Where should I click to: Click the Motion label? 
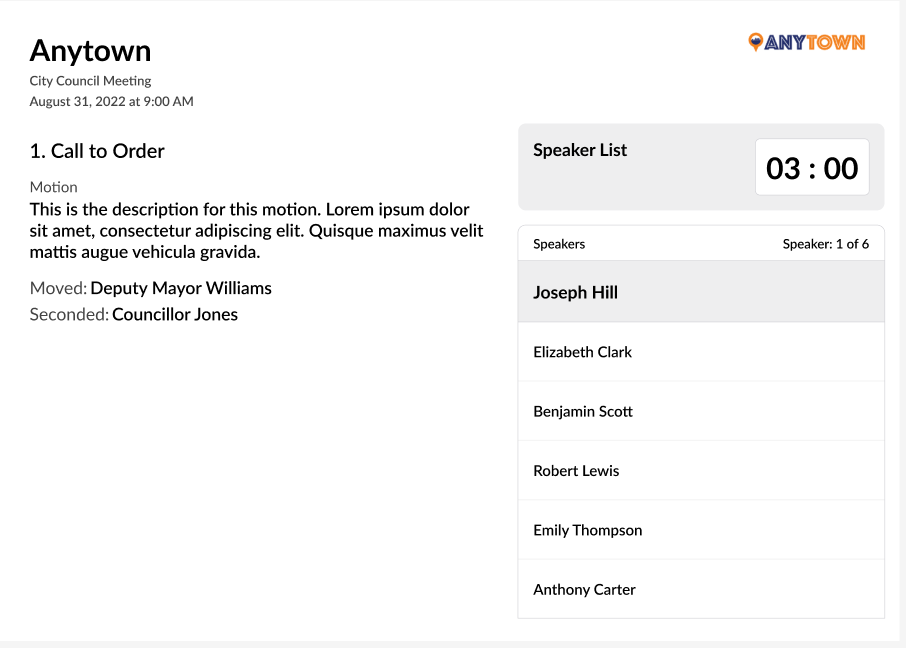(53, 187)
